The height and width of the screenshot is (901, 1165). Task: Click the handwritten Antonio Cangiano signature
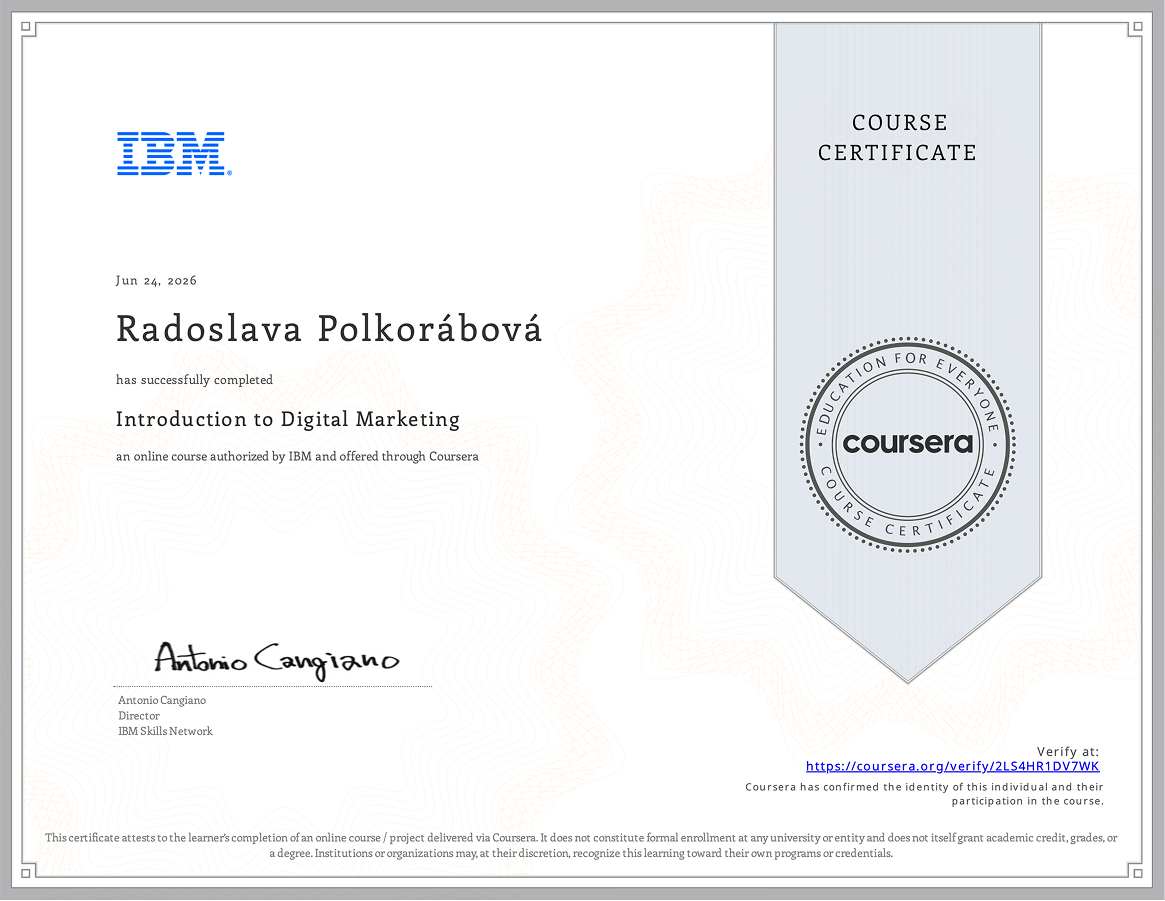[276, 660]
